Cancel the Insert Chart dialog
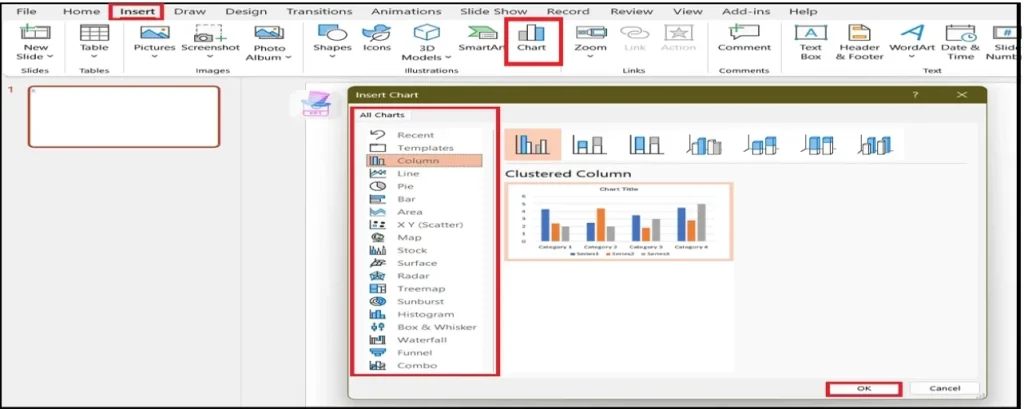 pos(944,388)
